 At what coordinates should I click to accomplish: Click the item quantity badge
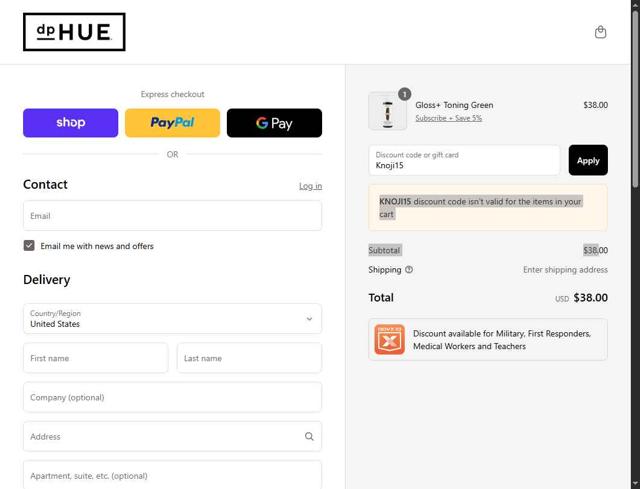click(404, 94)
